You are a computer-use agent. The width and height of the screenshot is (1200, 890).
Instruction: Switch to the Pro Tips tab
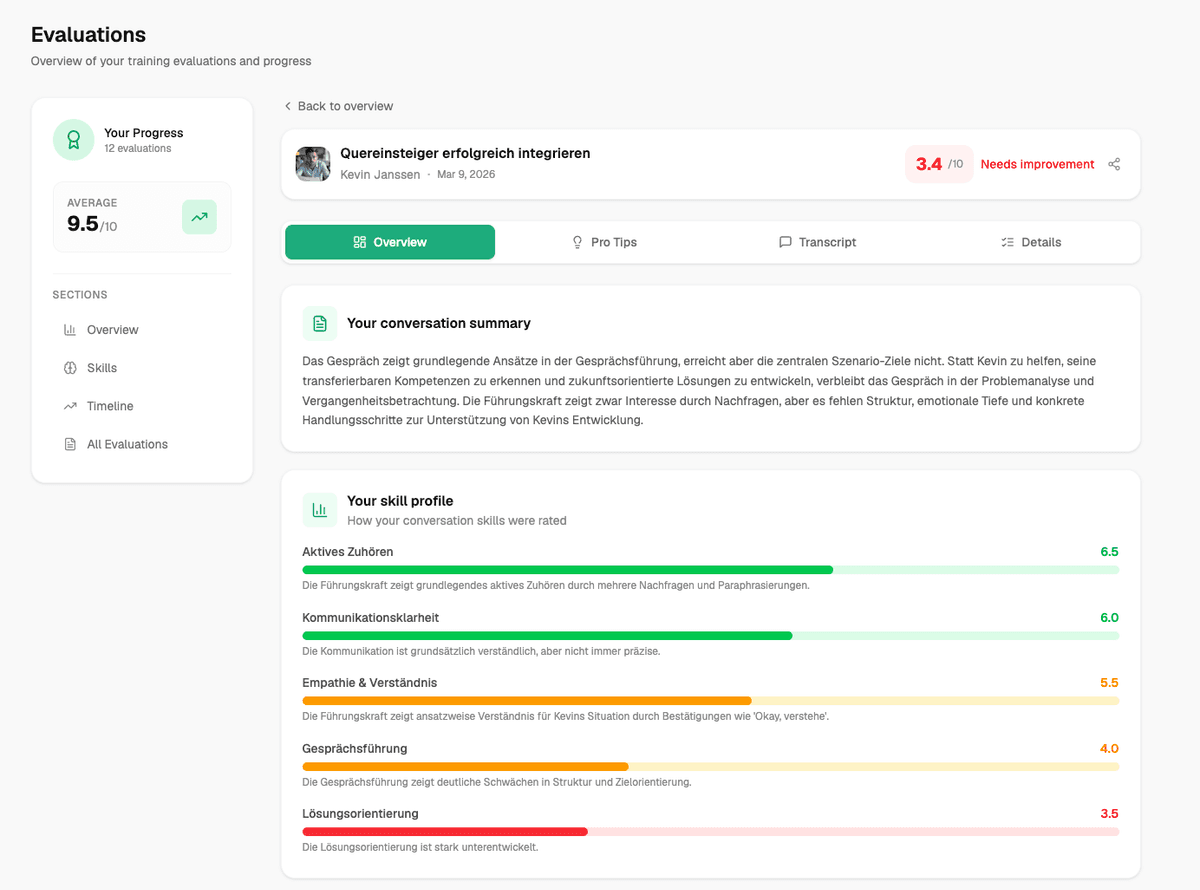coord(605,241)
